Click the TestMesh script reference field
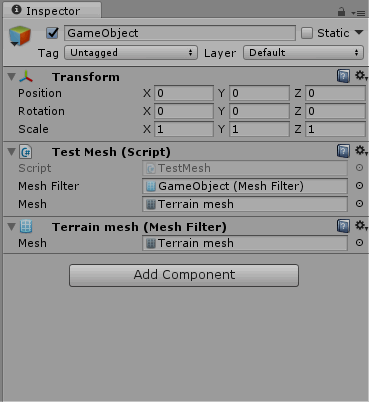369x402 pixels. [245, 168]
